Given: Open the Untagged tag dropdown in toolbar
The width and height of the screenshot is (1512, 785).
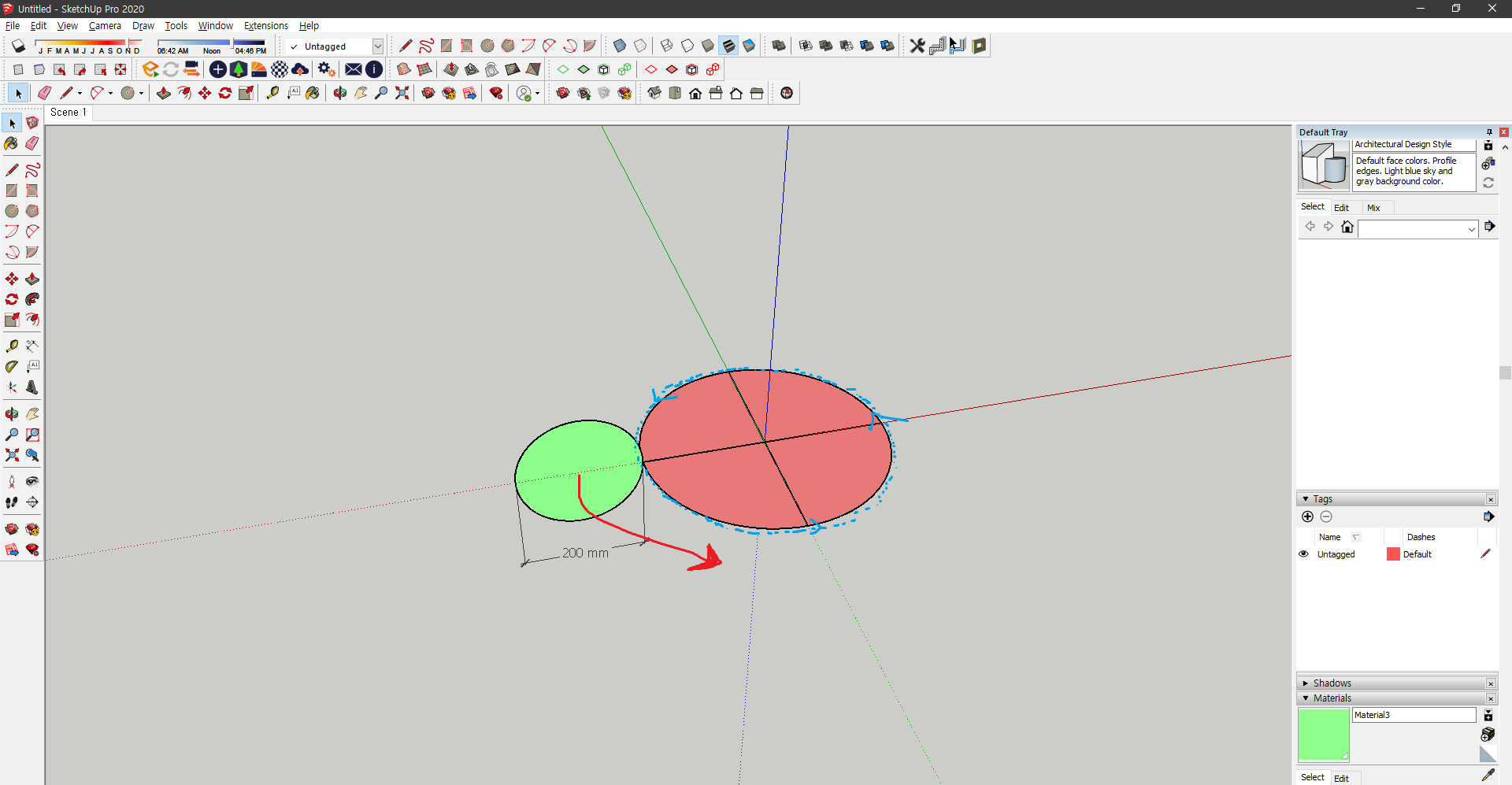Looking at the screenshot, I should [378, 46].
